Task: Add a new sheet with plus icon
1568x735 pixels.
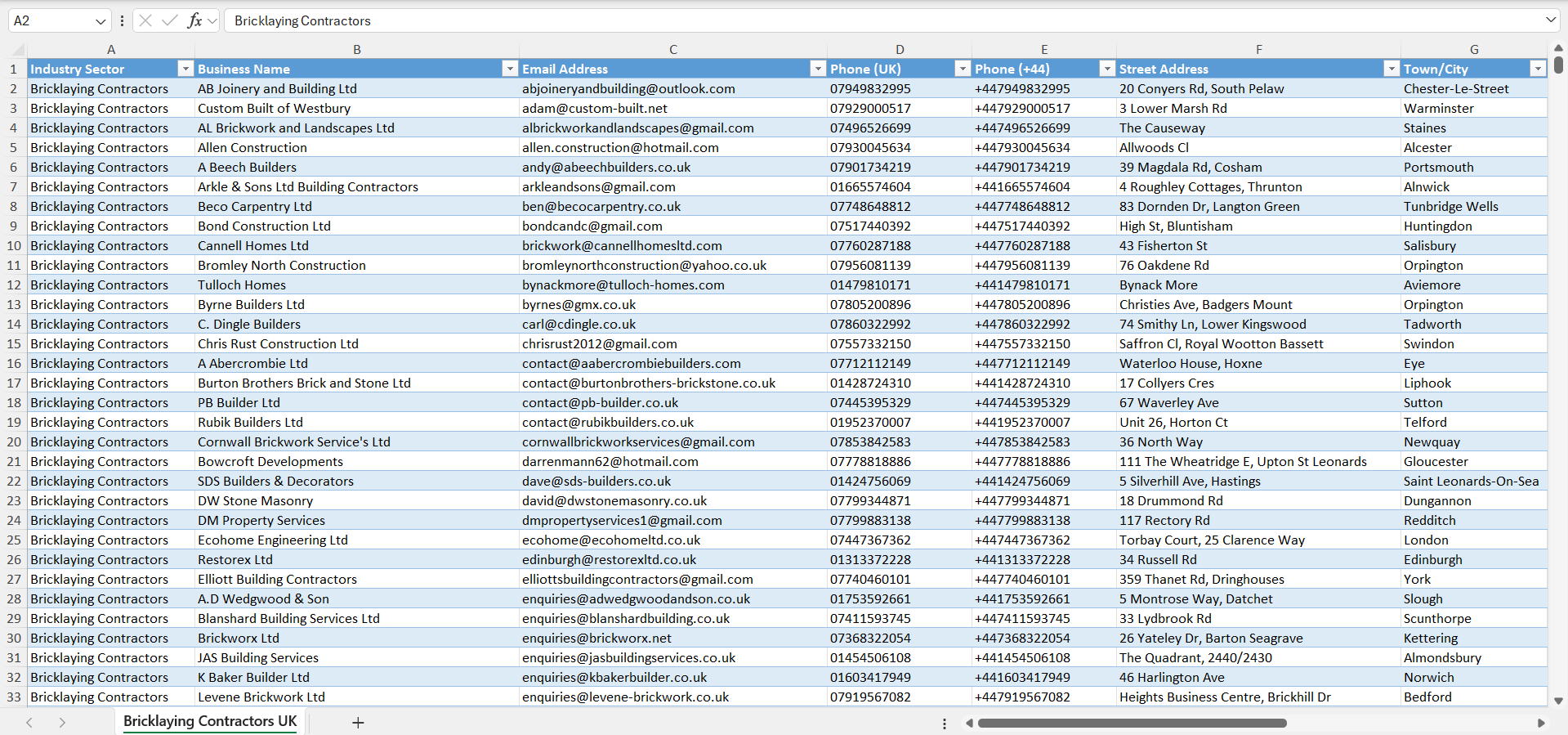Action: pyautogui.click(x=358, y=723)
